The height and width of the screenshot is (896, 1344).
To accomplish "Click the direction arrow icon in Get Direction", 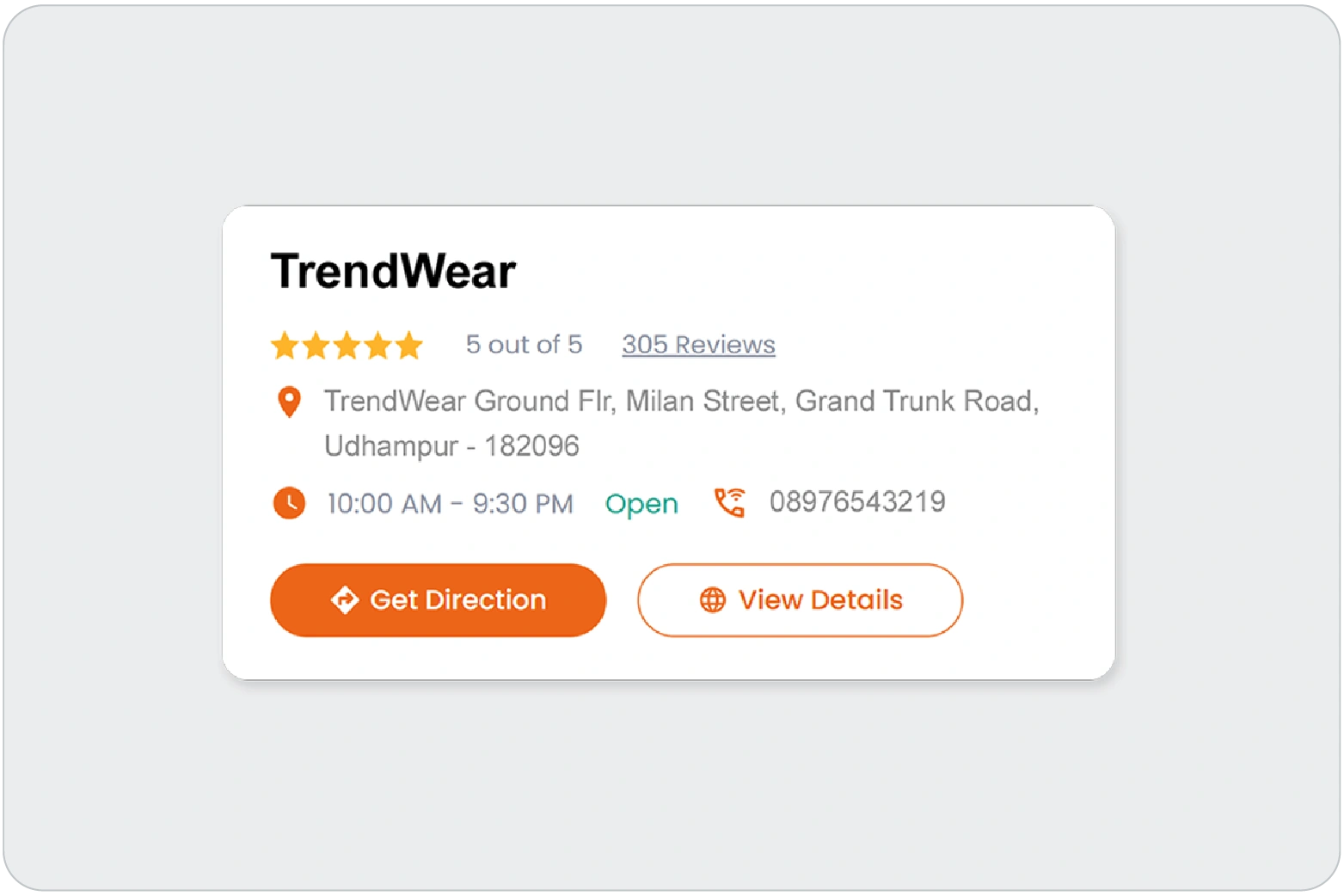I will point(345,599).
